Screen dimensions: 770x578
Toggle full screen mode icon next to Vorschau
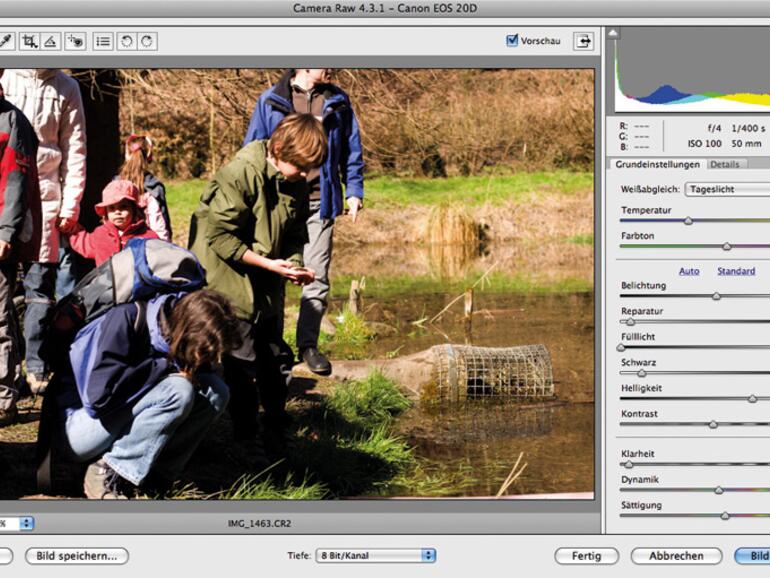point(583,41)
